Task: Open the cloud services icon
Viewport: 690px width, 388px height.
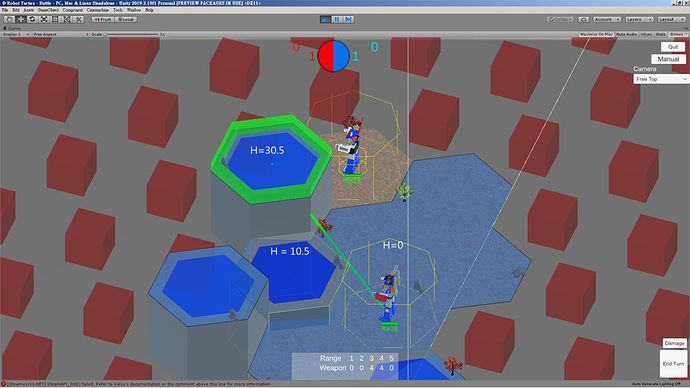Action: coord(584,19)
